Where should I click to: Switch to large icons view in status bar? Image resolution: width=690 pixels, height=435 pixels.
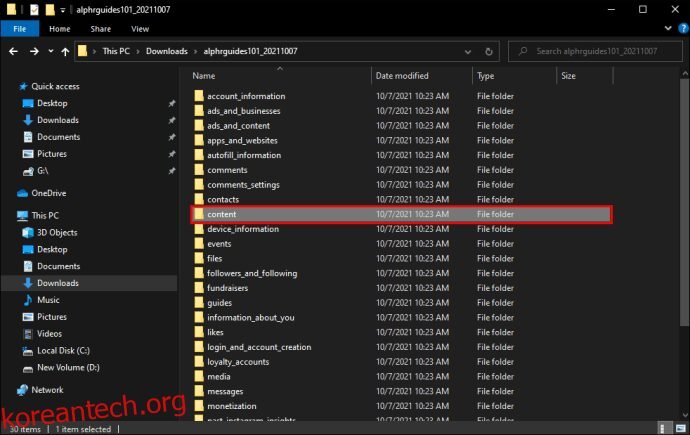click(x=681, y=428)
